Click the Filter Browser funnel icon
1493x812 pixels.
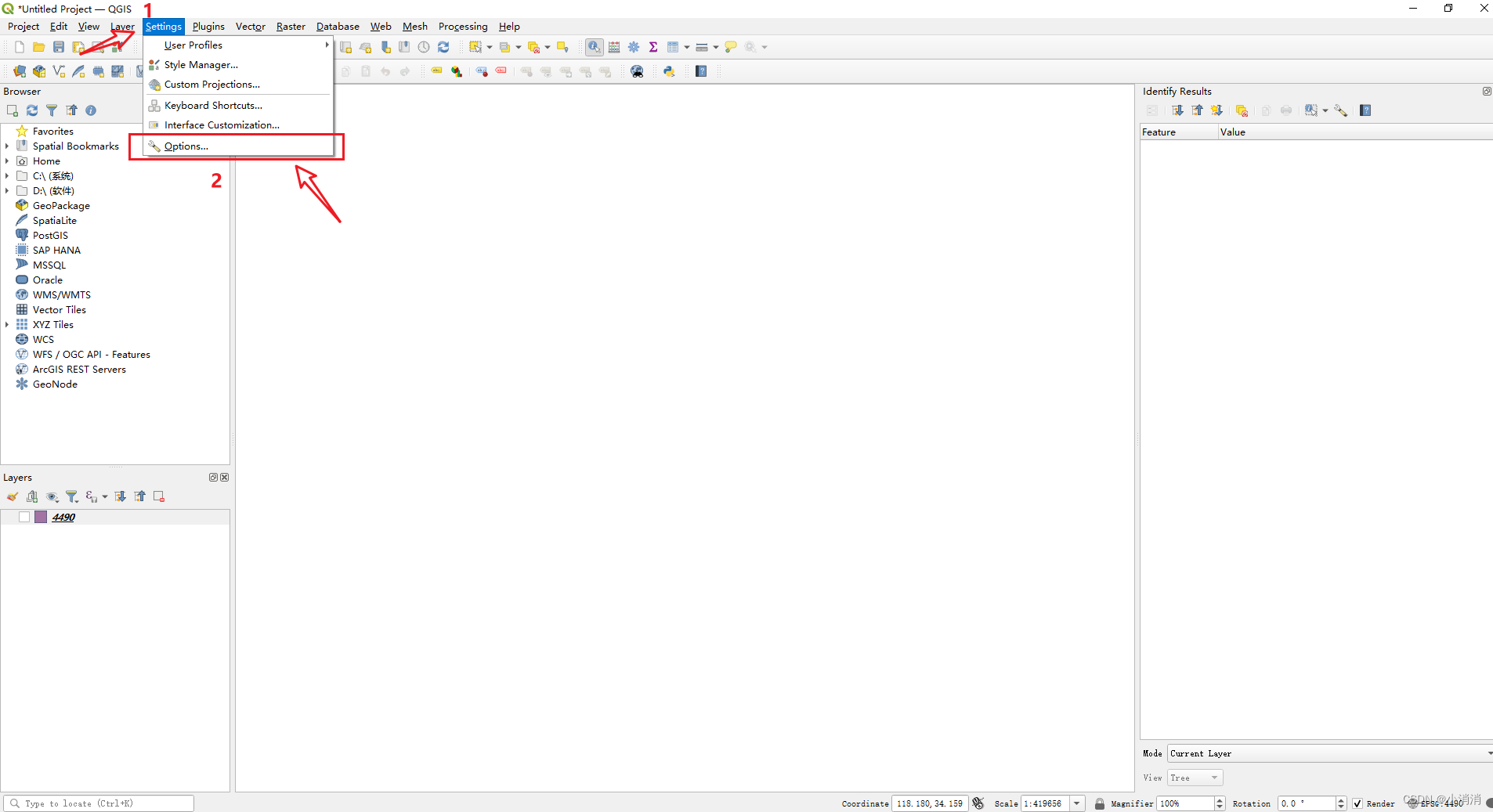[x=52, y=110]
